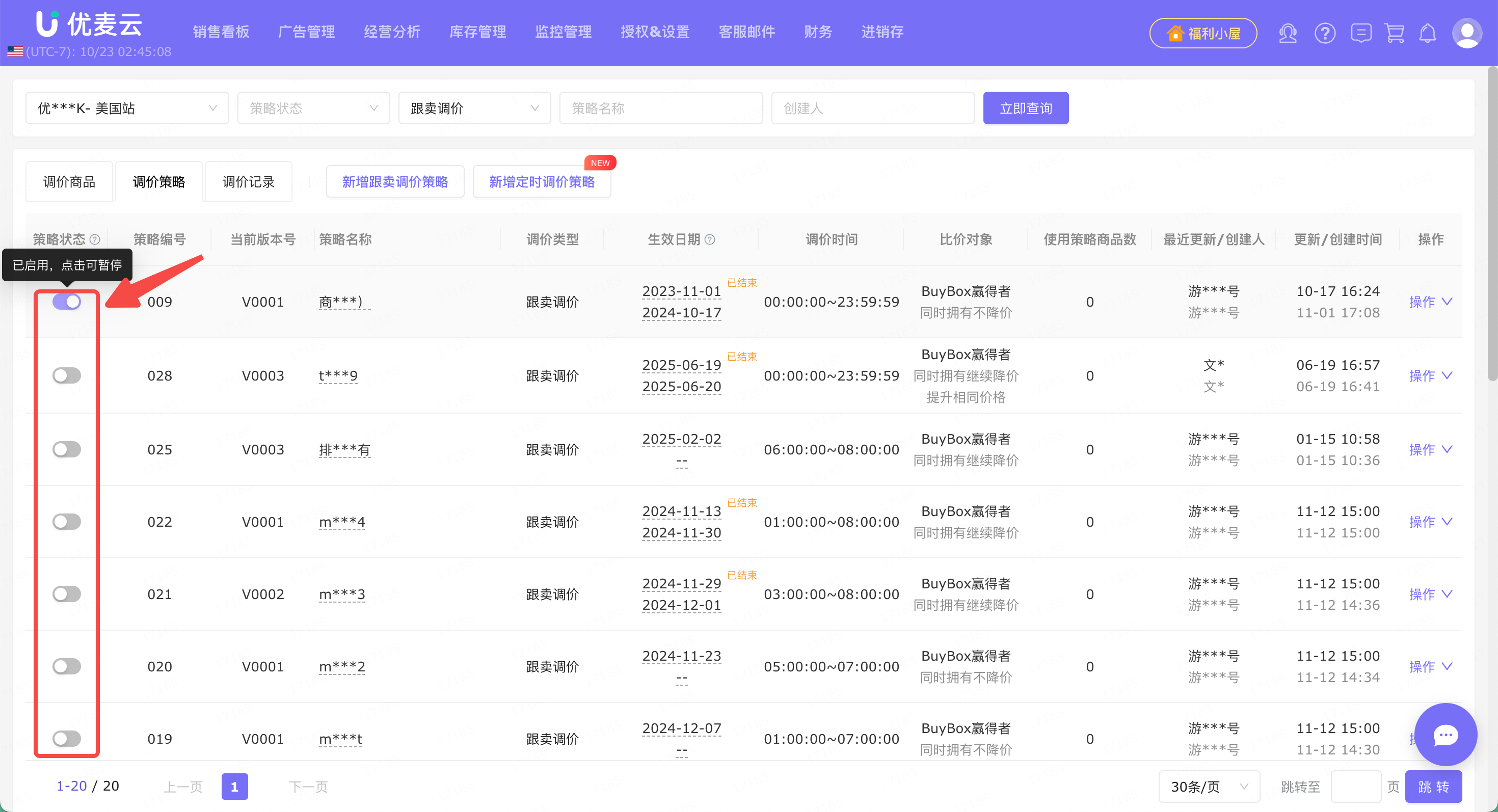Open the customer service headset icon

[x=1288, y=33]
